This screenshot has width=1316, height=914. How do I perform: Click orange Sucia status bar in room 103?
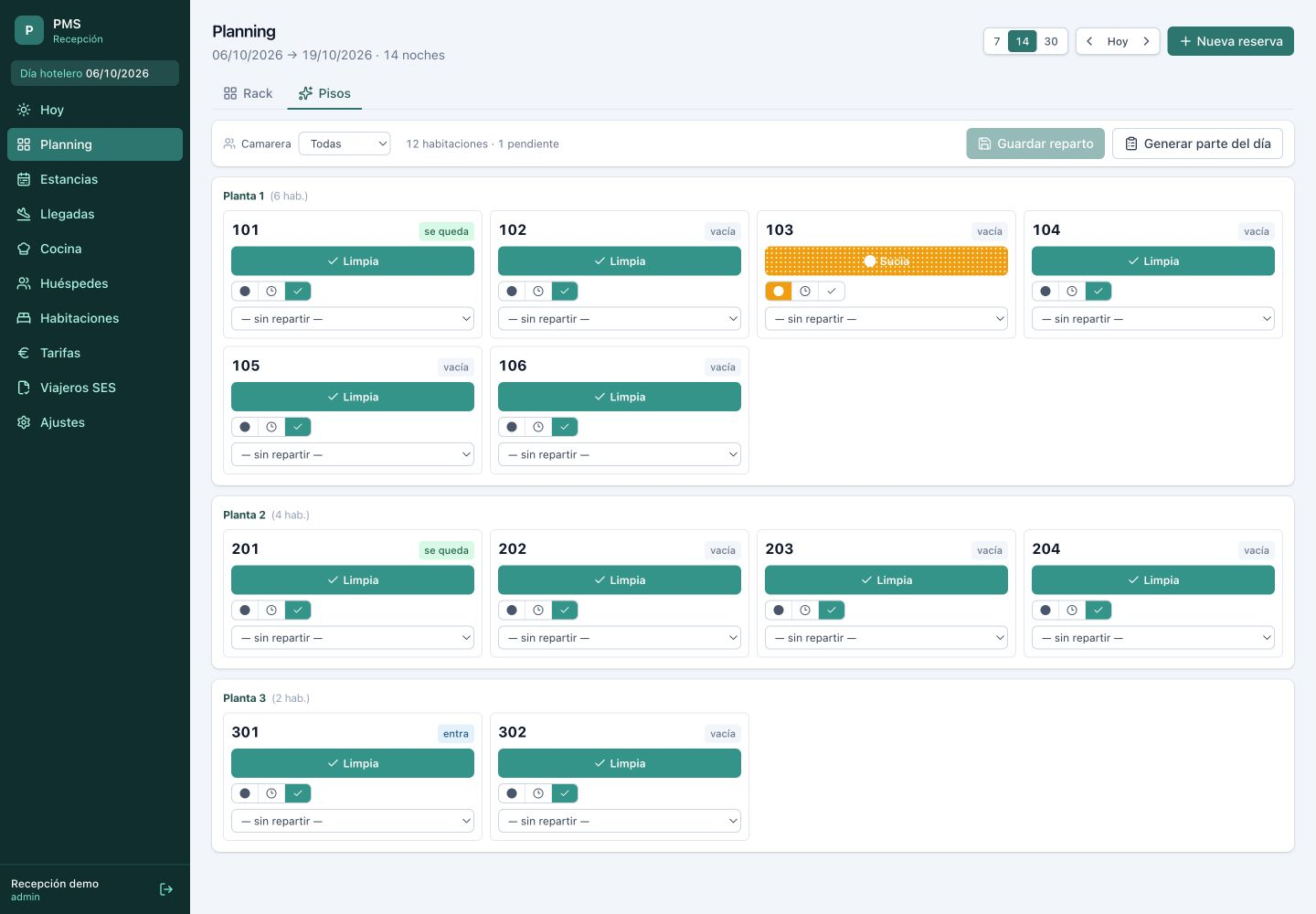[x=886, y=261]
